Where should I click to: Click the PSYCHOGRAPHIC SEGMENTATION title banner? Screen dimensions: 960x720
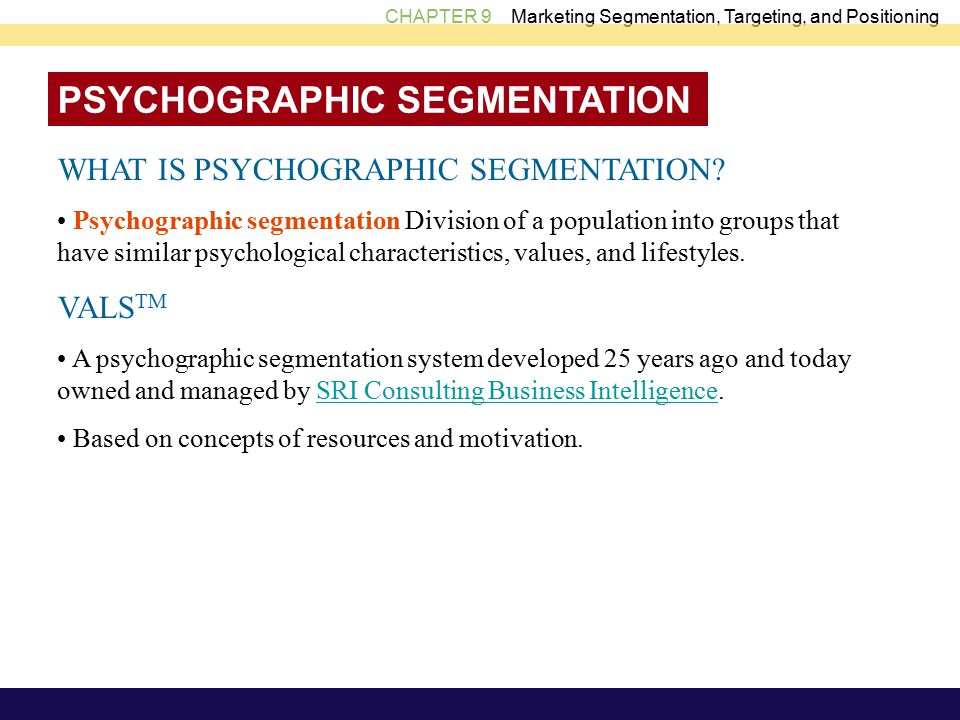[x=378, y=99]
